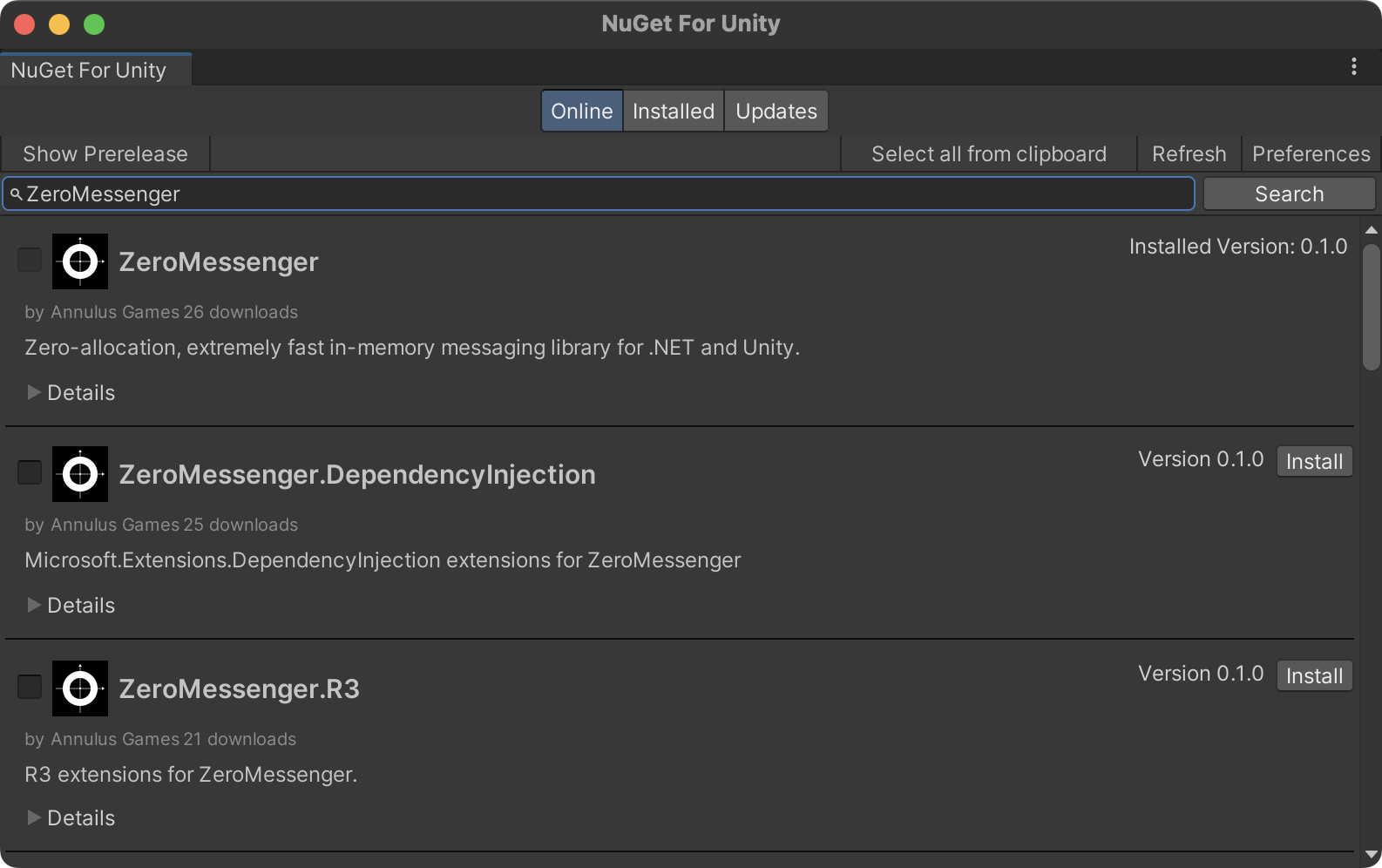Viewport: 1382px width, 868px height.
Task: Expand Details for ZeroMessenger.DependencyInjection package
Action: [71, 606]
